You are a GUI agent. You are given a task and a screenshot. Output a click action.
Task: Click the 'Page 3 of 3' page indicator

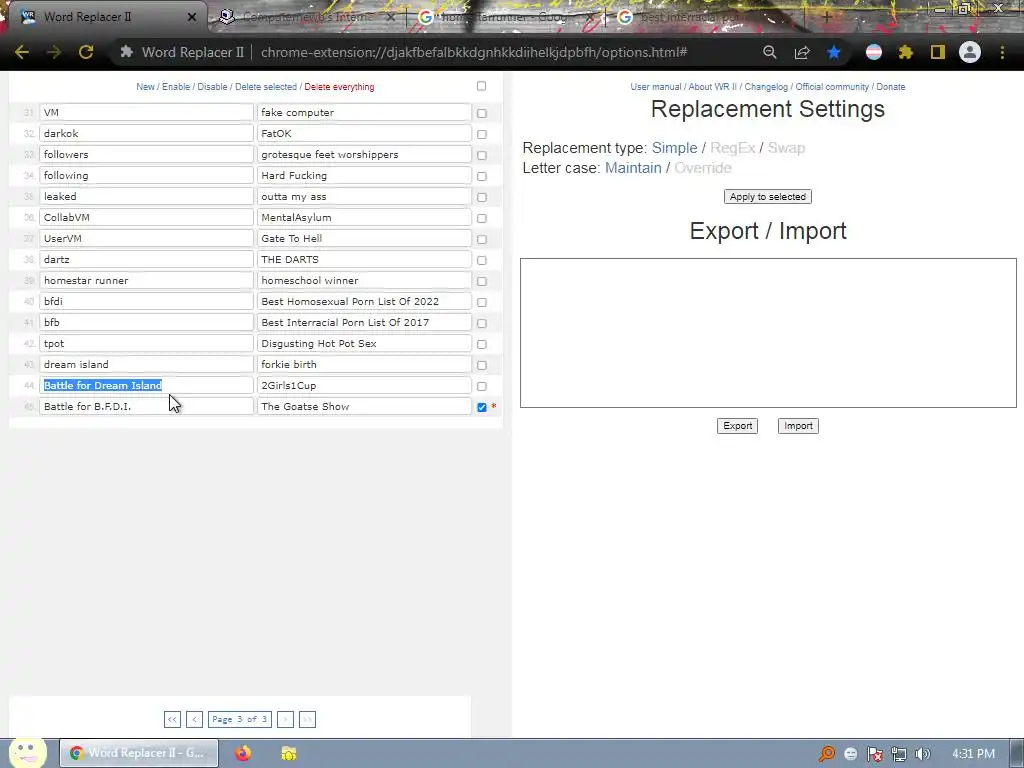[240, 719]
